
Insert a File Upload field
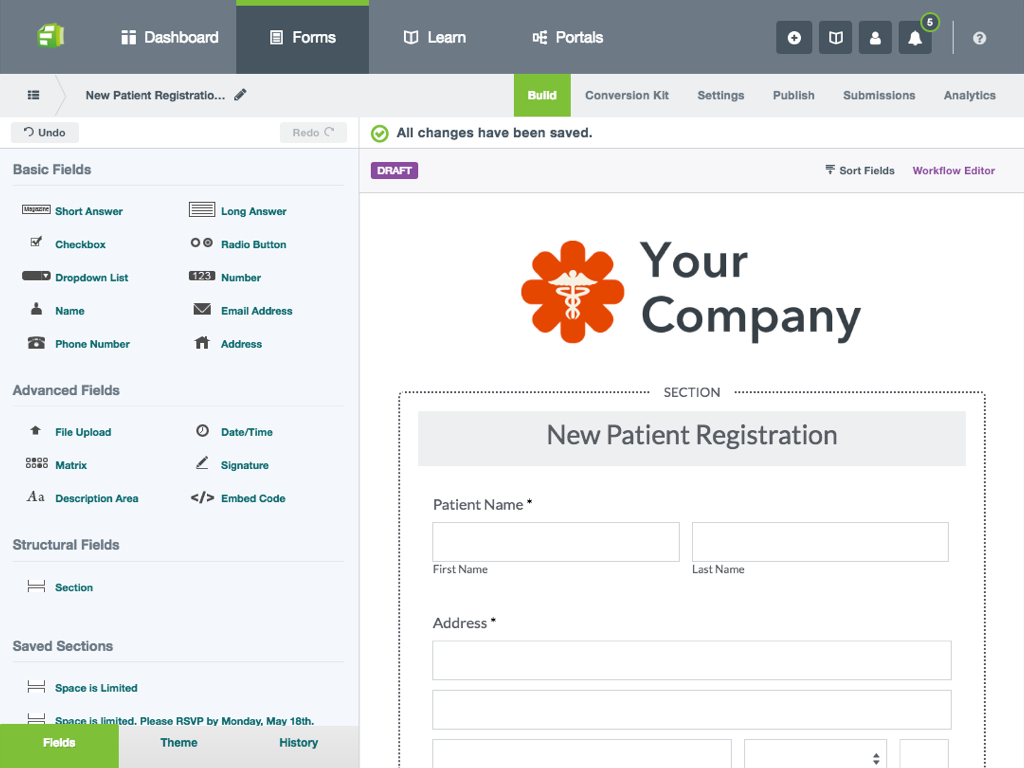coord(82,431)
